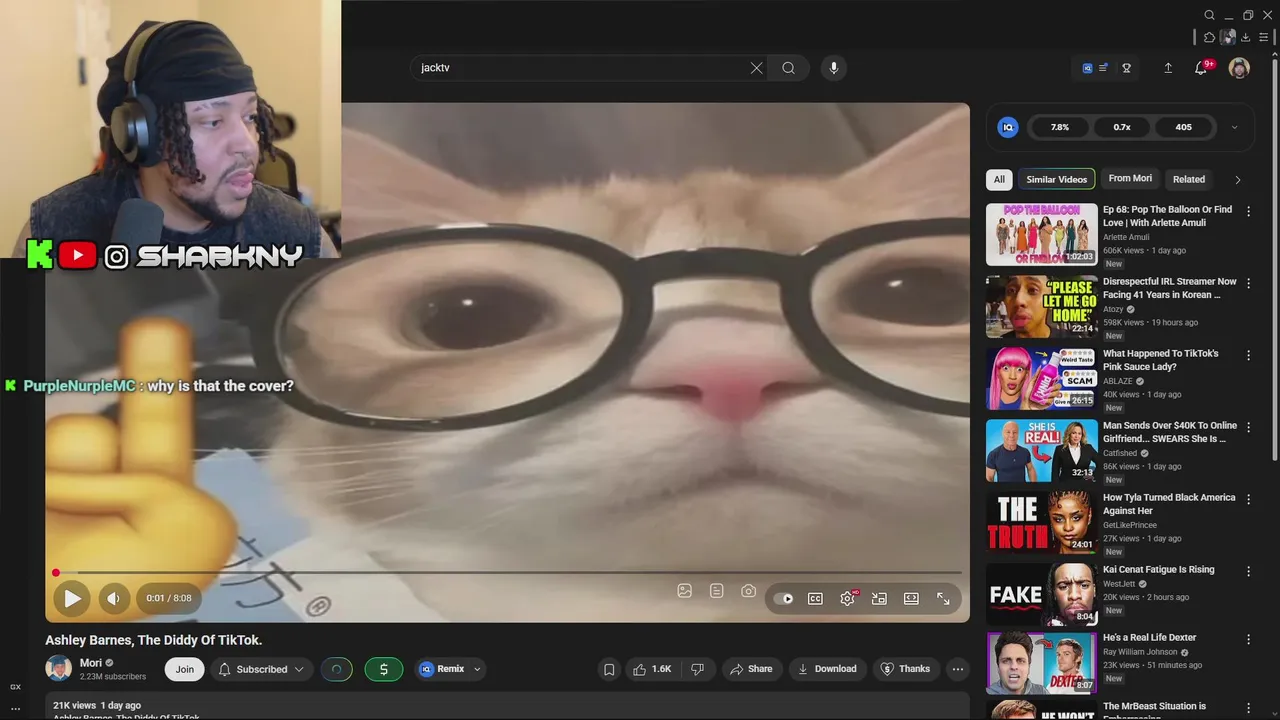The width and height of the screenshot is (1280, 720).
Task: Open the notifications bell
Action: [1201, 68]
